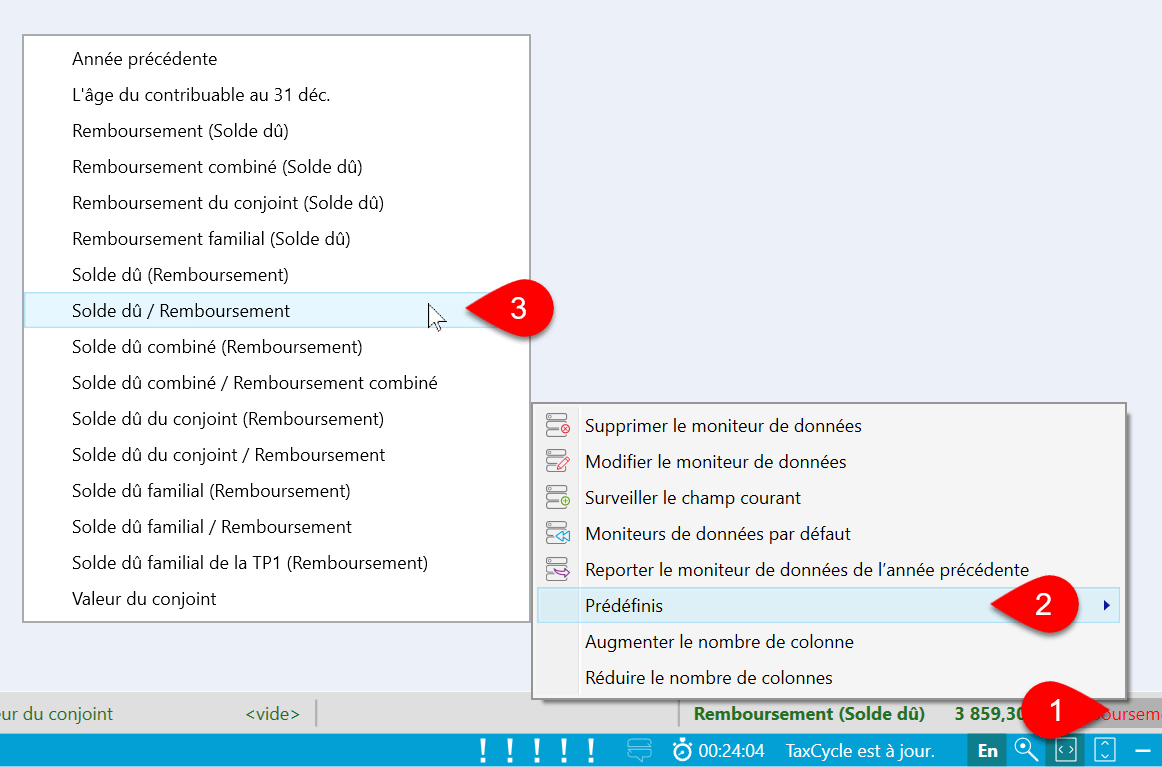The height and width of the screenshot is (767, 1162).
Task: Choose Solde dû familial de la TP1 (Remboursement)
Action: tap(277, 562)
